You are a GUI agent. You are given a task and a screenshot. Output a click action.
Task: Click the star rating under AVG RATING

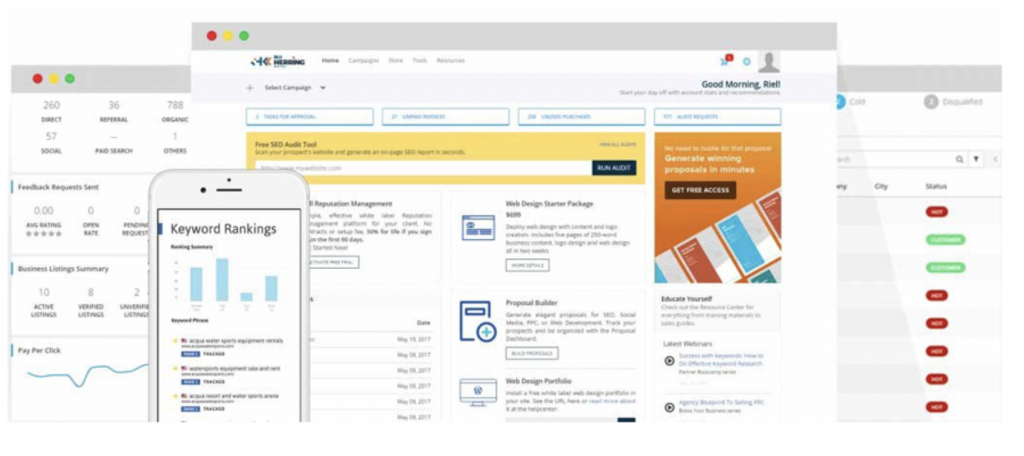(x=44, y=233)
